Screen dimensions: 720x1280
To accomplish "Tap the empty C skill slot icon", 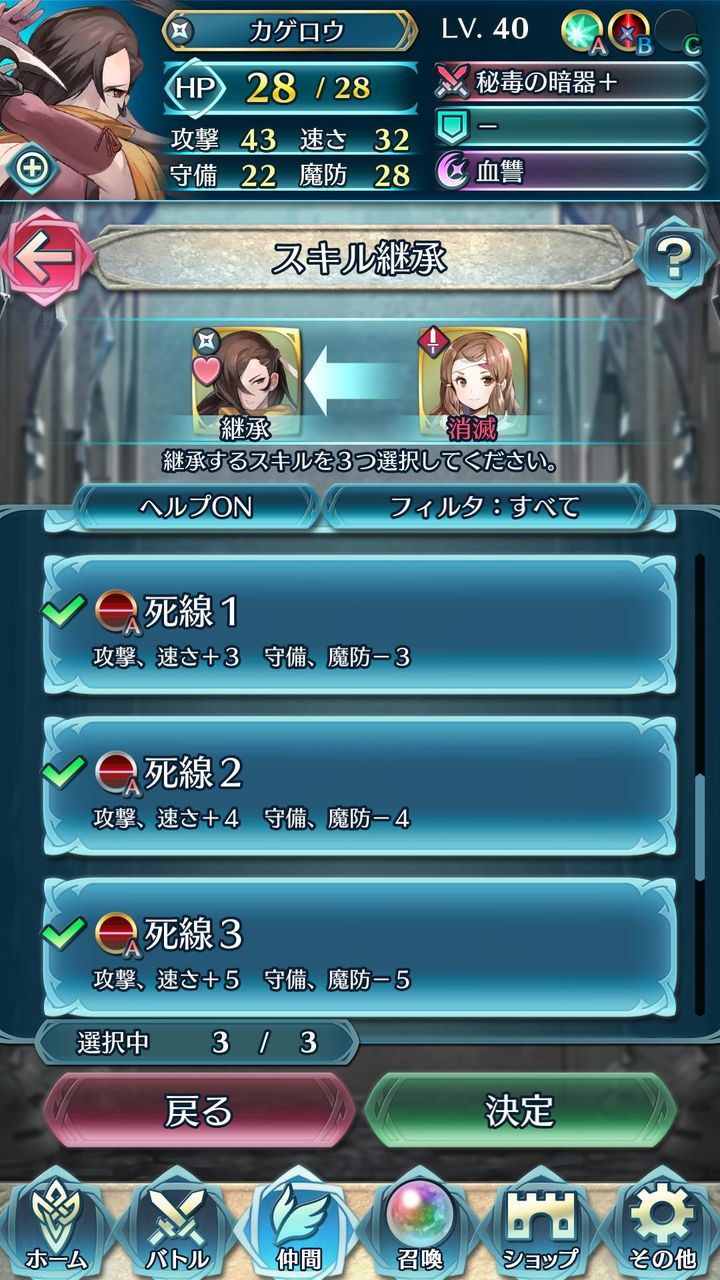I will point(678,32).
